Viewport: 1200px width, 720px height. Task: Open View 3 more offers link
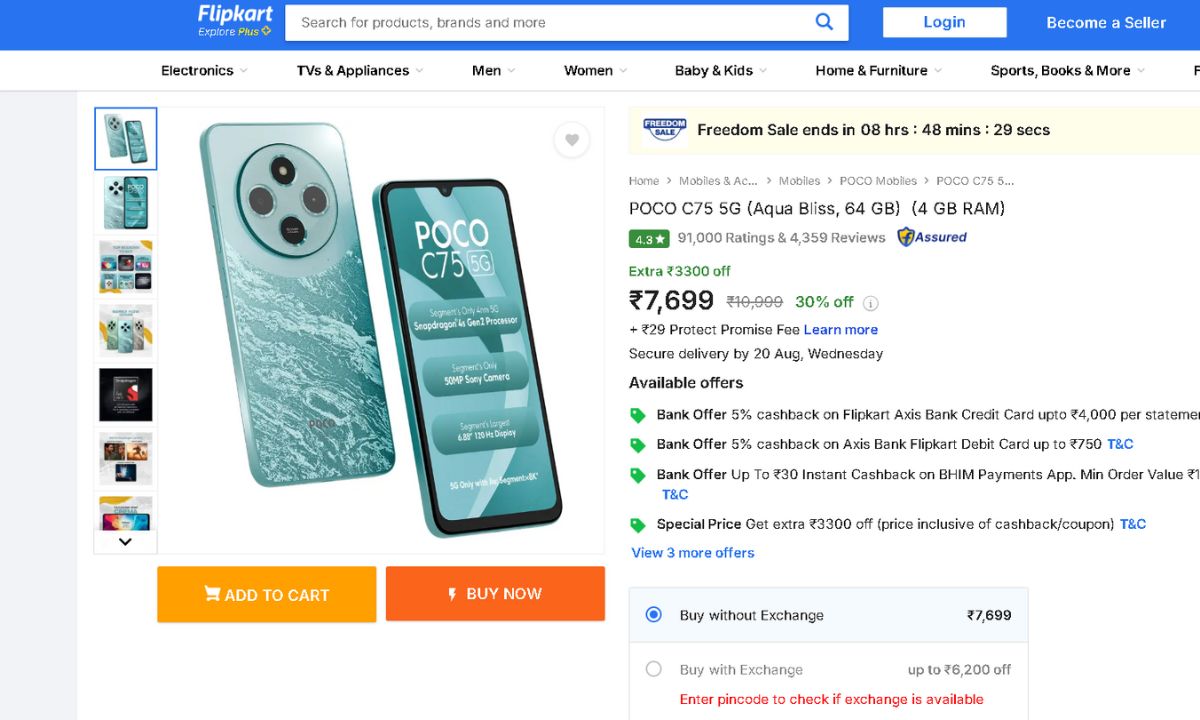(693, 553)
